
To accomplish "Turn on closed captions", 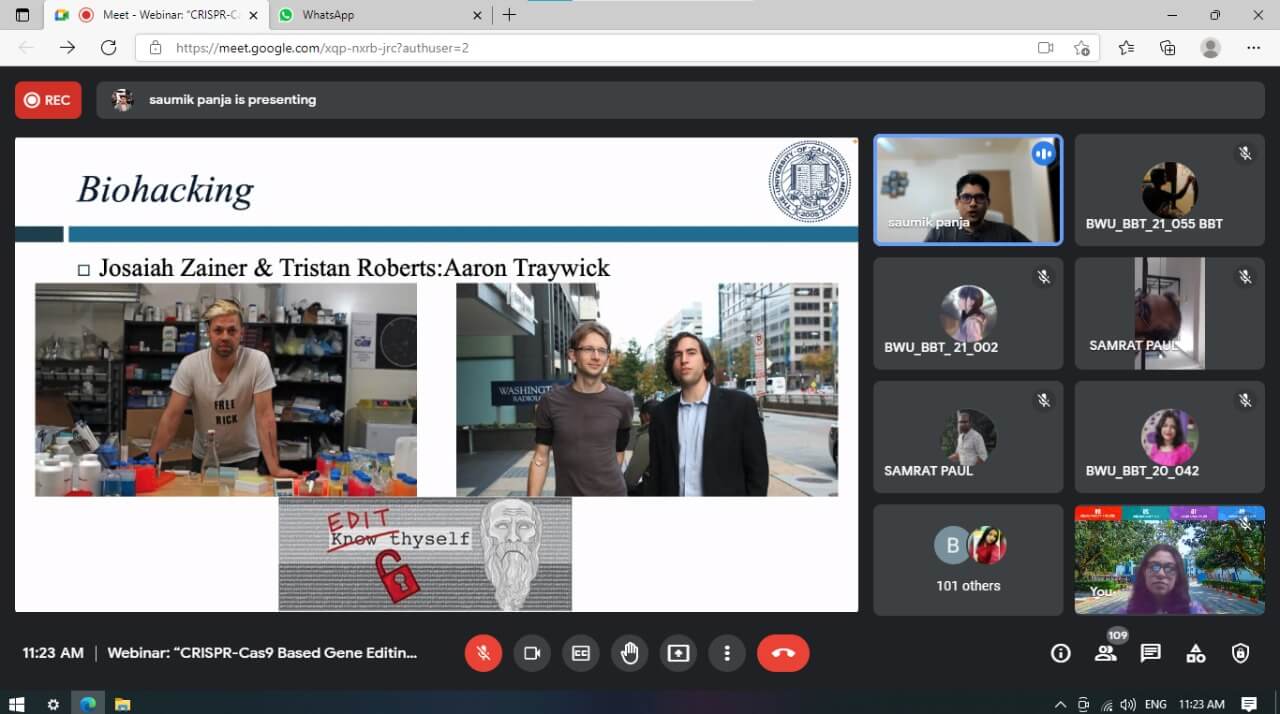I will 581,653.
